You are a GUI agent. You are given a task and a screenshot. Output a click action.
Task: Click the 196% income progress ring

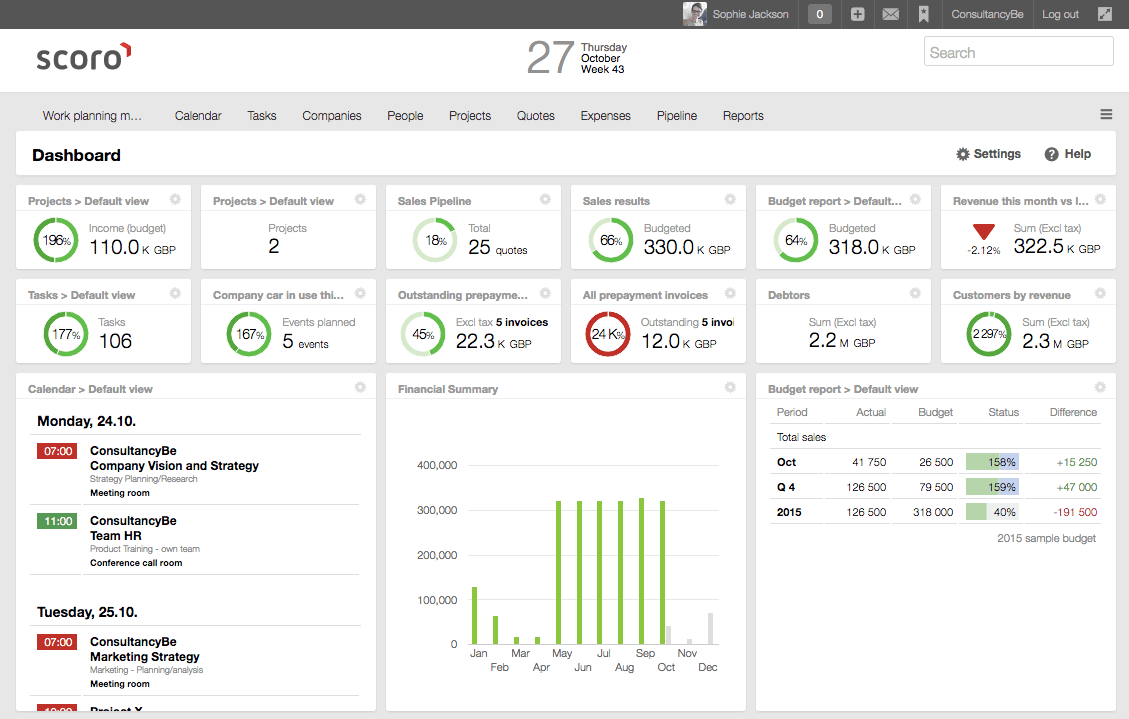[56, 240]
